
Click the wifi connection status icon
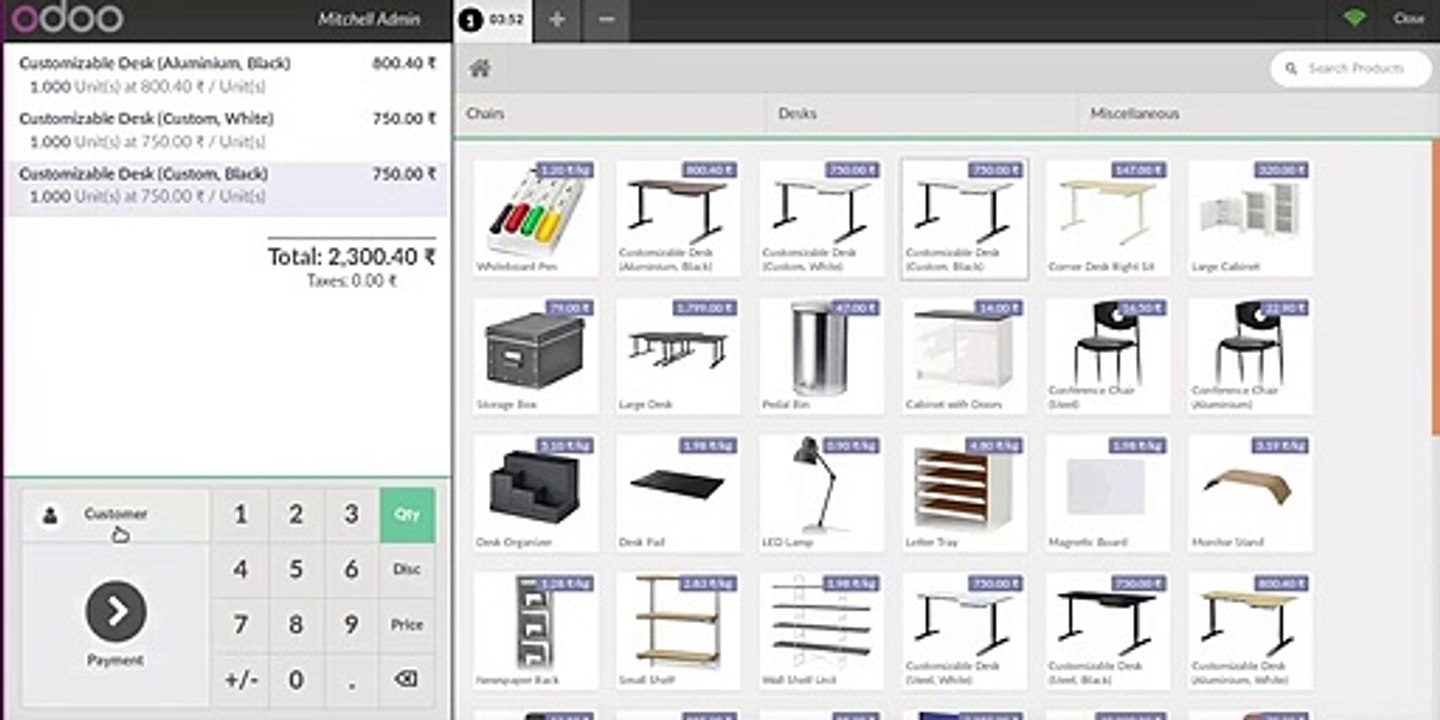[1355, 19]
